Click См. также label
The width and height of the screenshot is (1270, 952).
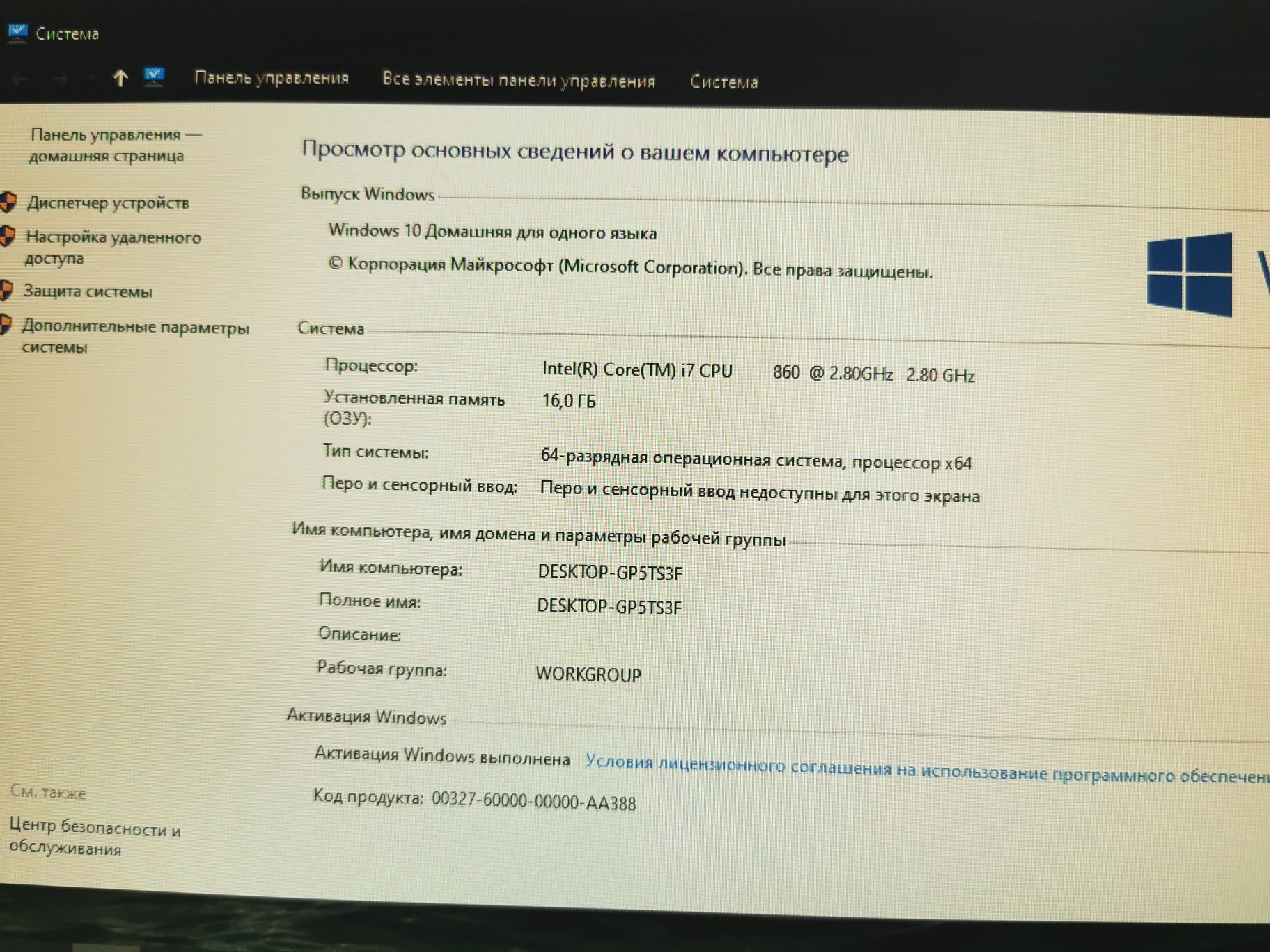point(48,792)
